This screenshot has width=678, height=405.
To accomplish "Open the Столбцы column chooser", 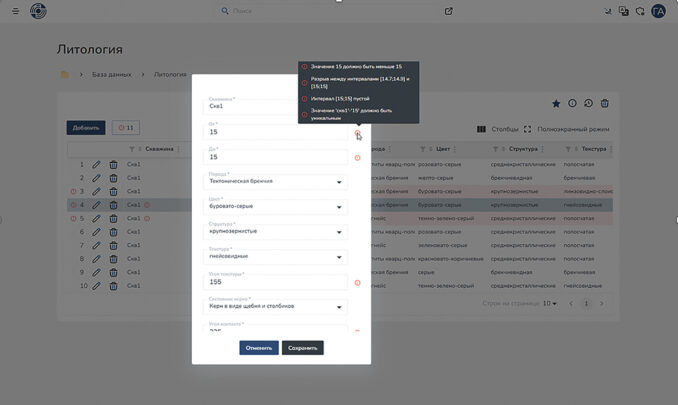I will click(498, 129).
